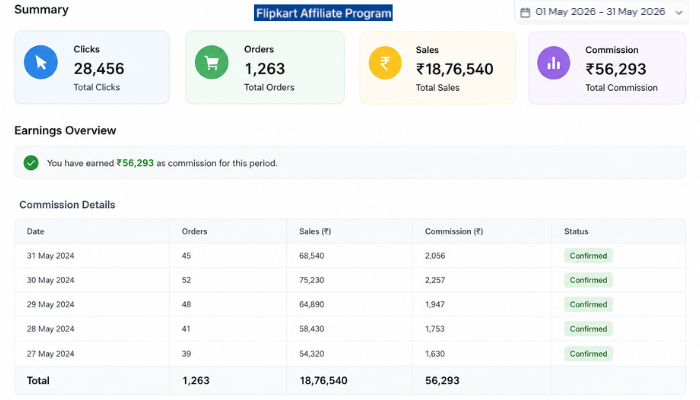Click the ₹56,293 value in Commission card

tap(616, 69)
